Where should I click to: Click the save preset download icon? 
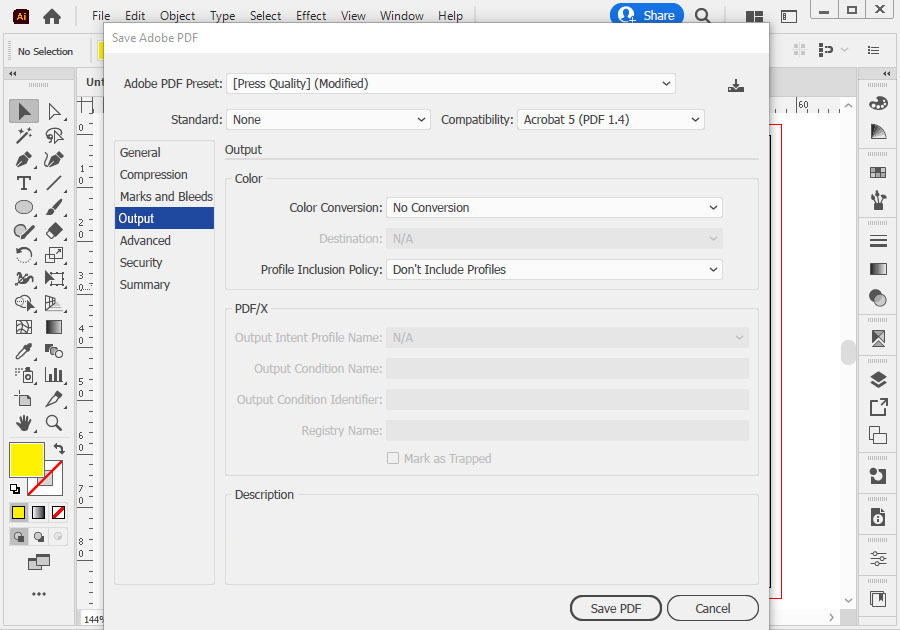(x=736, y=86)
